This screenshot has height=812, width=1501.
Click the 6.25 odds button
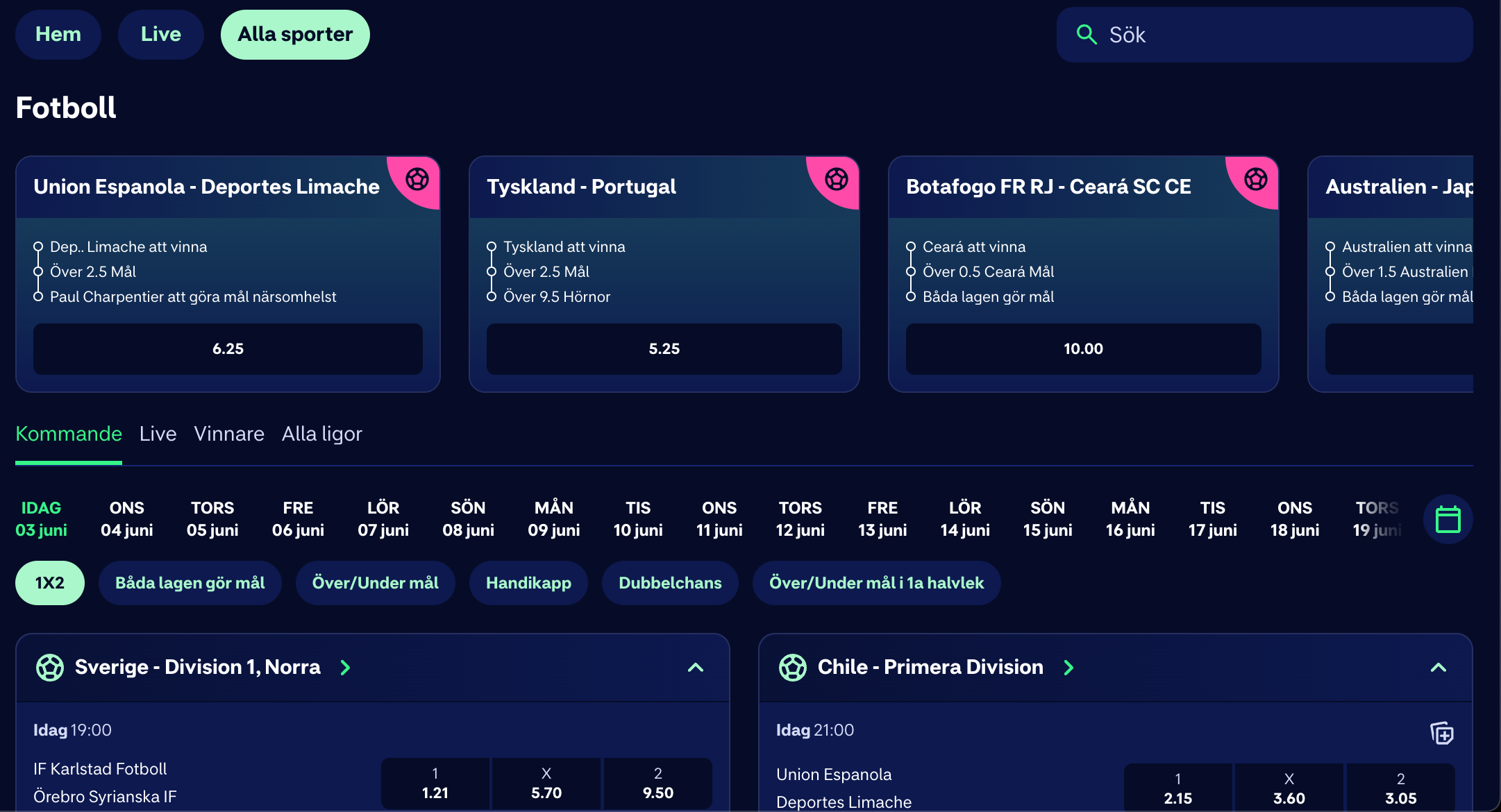pos(228,349)
